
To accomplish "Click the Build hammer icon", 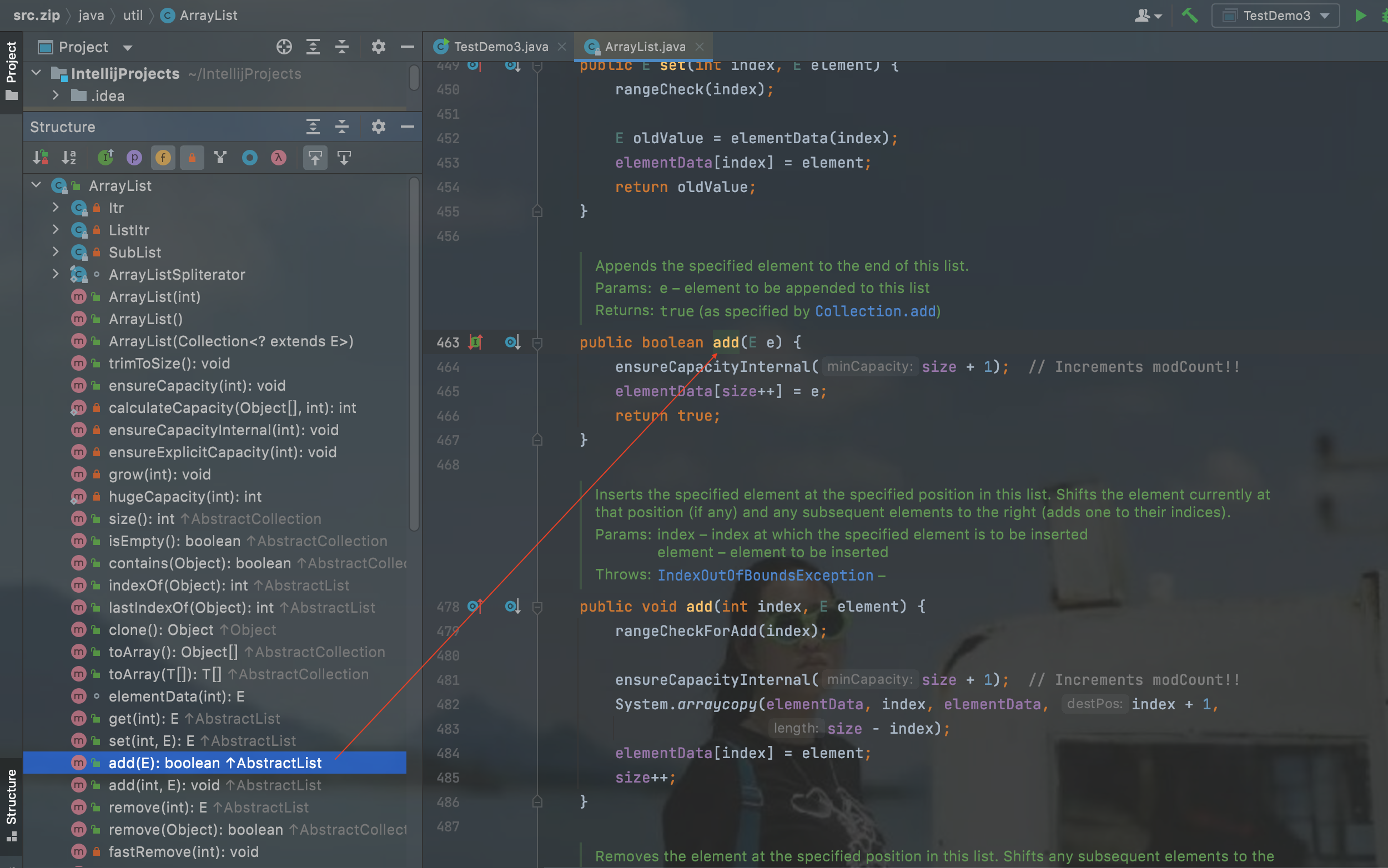I will [x=1189, y=16].
